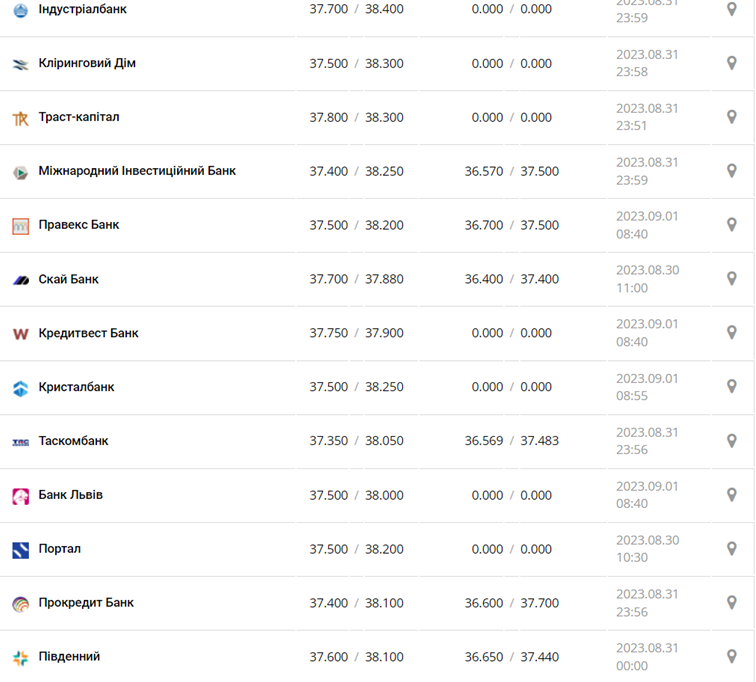
Task: Open location pin for Кліринговий Дім
Action: click(x=731, y=63)
